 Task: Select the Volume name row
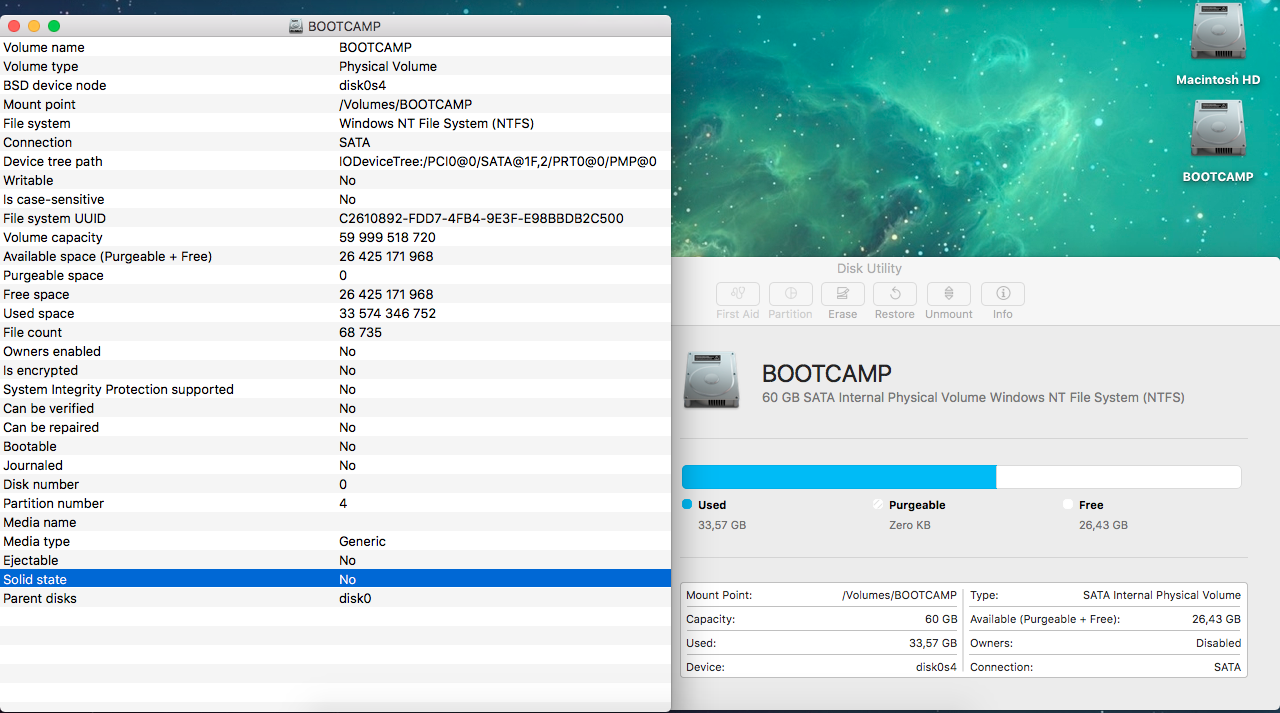(335, 47)
